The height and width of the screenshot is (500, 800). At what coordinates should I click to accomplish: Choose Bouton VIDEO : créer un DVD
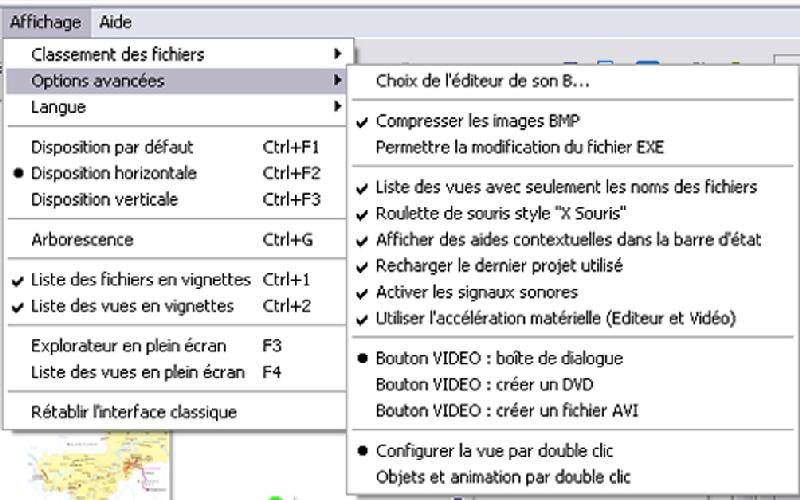click(x=571, y=385)
